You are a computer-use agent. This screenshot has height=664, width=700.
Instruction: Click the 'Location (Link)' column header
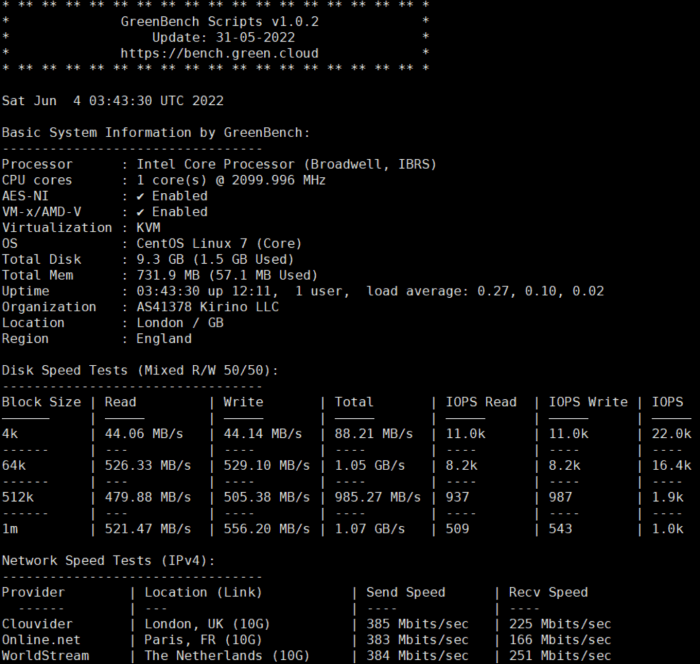(203, 593)
